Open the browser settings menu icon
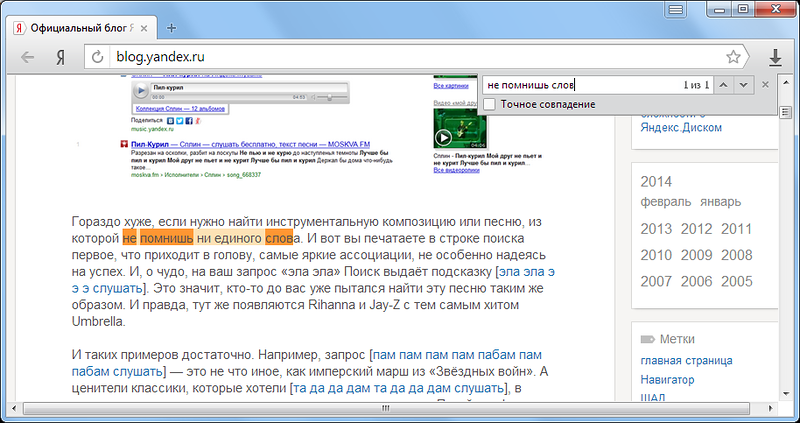 (x=676, y=9)
